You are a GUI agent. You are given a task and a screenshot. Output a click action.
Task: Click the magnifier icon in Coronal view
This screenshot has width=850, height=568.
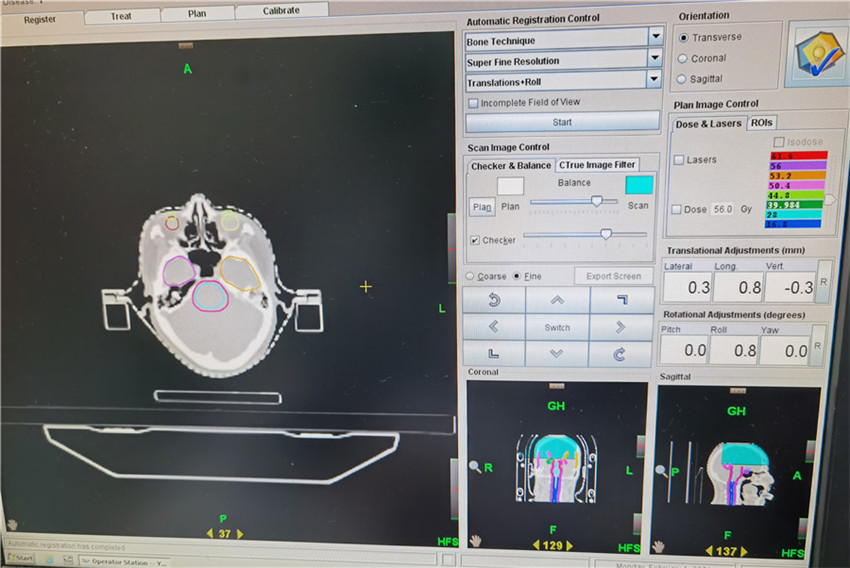coord(475,466)
